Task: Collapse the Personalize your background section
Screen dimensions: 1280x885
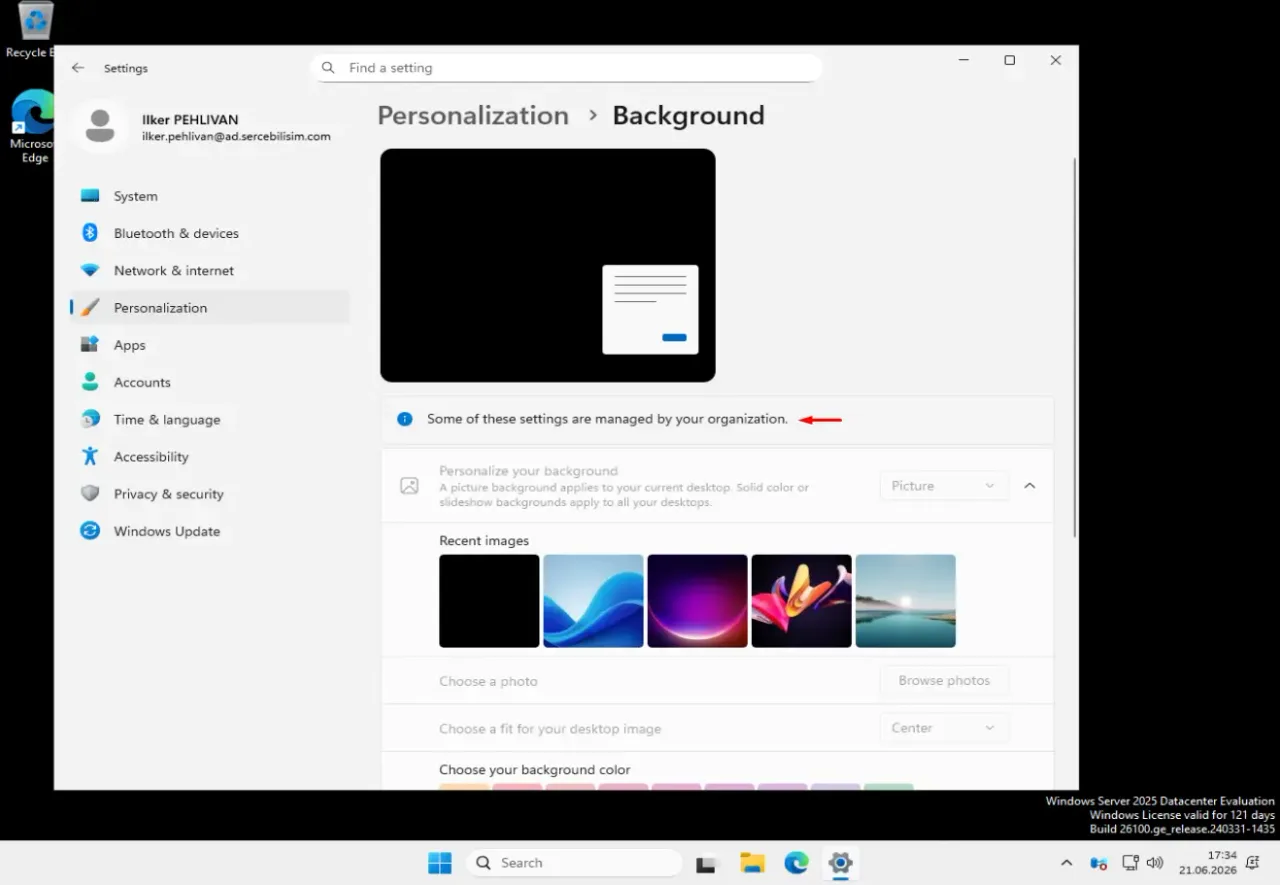Action: click(1030, 486)
